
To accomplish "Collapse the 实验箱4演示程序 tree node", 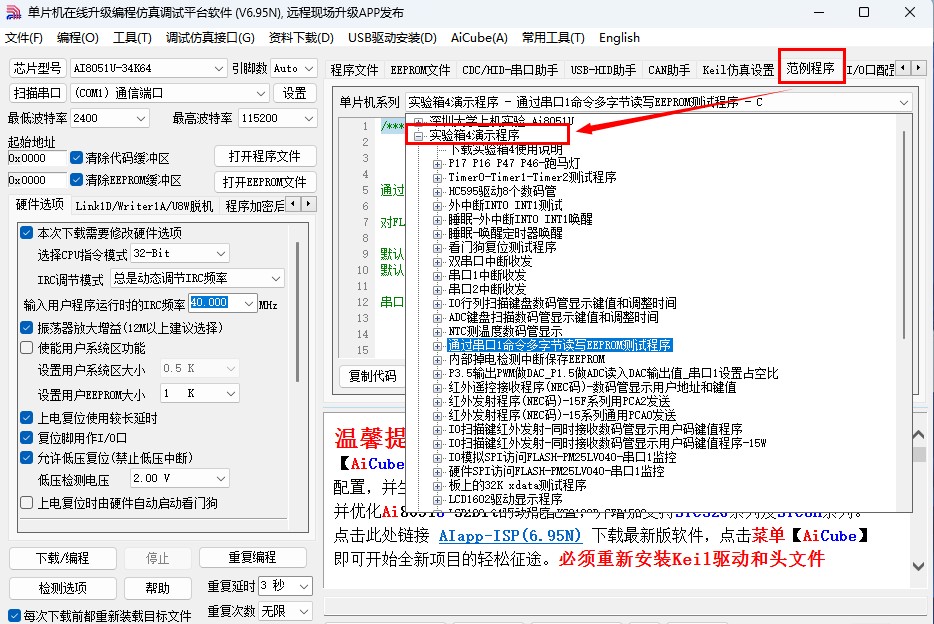I will click(419, 136).
